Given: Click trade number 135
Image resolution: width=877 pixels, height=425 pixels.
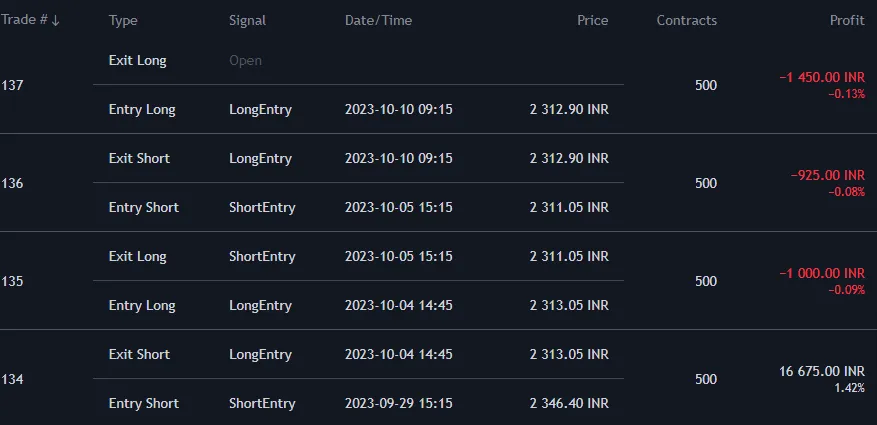Looking at the screenshot, I should pyautogui.click(x=12, y=281).
